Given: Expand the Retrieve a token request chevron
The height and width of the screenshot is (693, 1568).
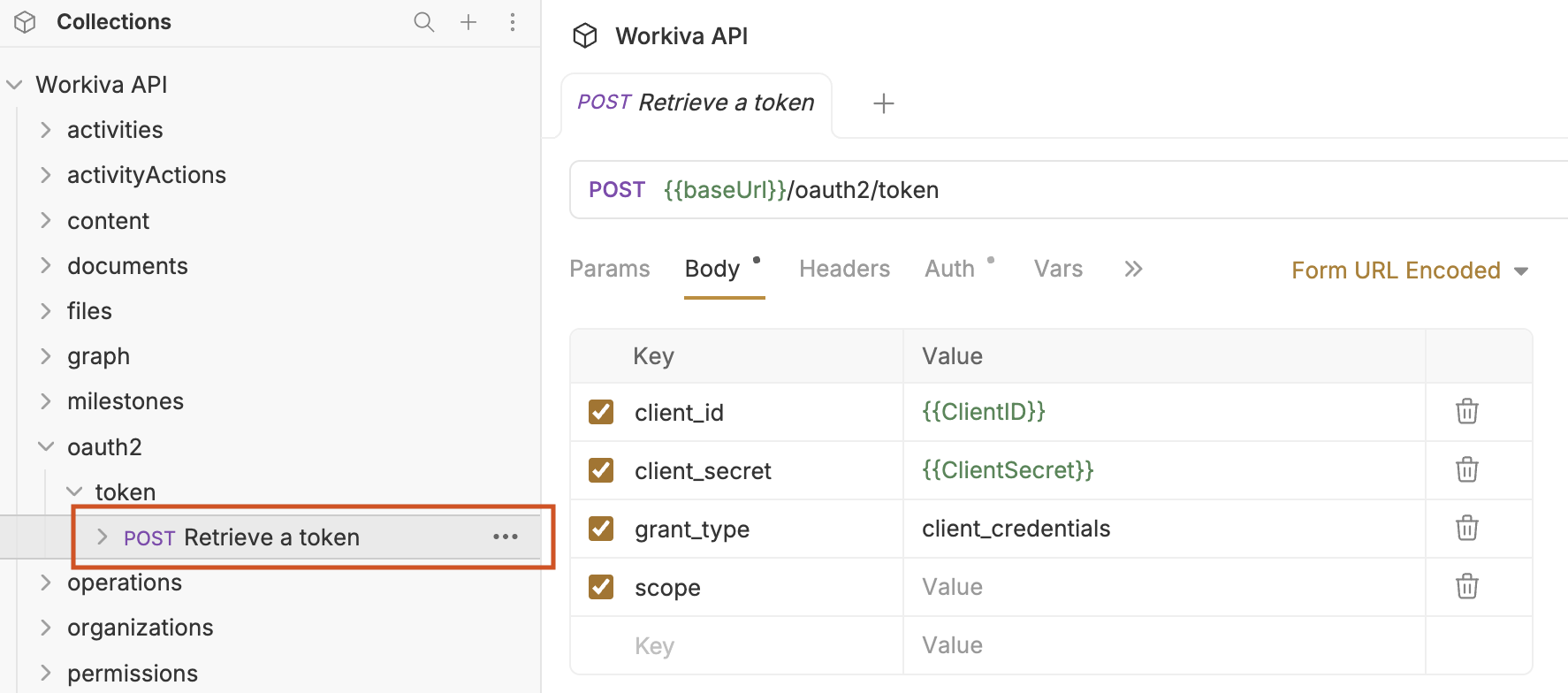Looking at the screenshot, I should tap(103, 537).
